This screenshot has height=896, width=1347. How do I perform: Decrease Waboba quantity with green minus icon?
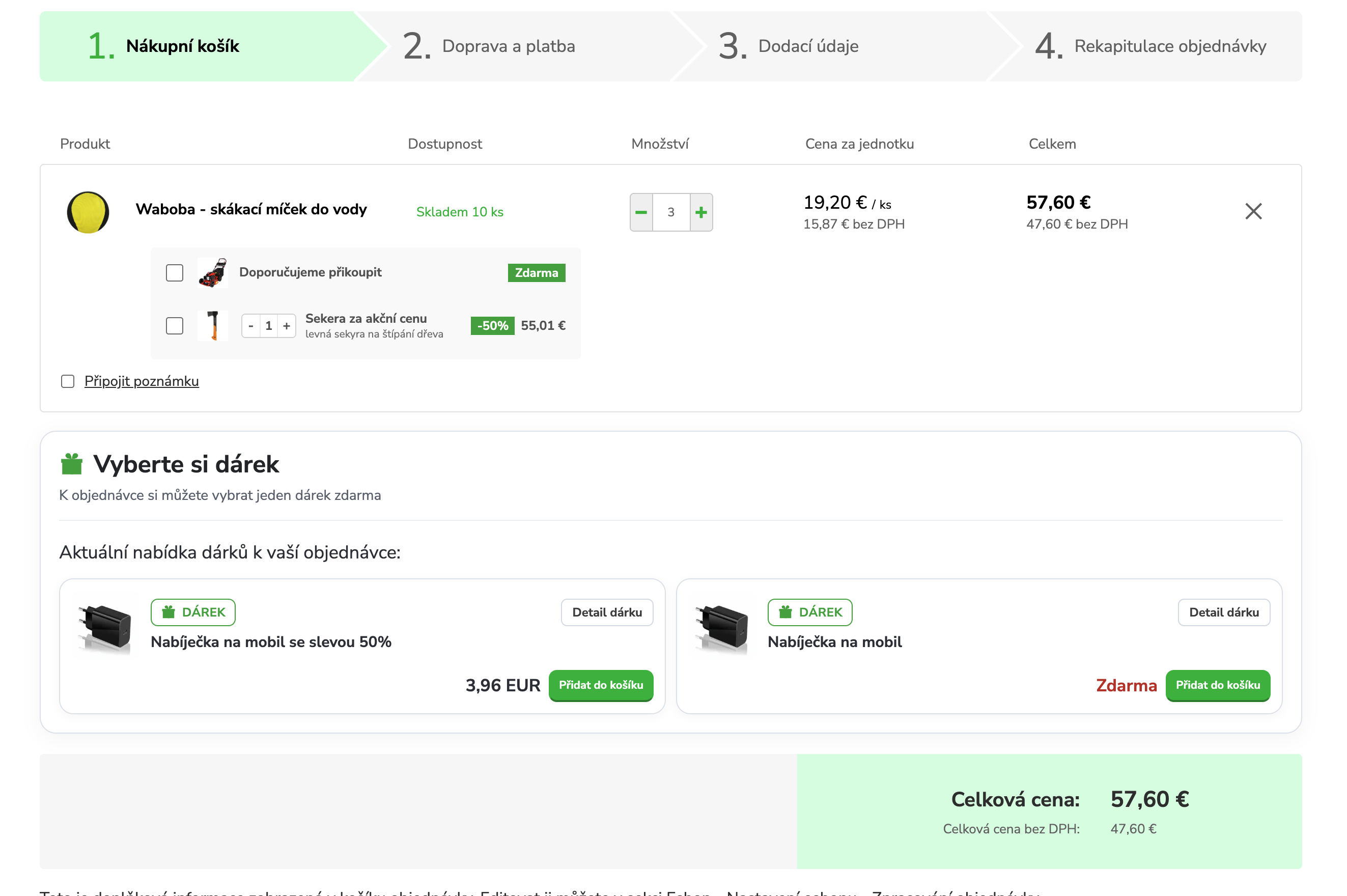[x=641, y=212]
